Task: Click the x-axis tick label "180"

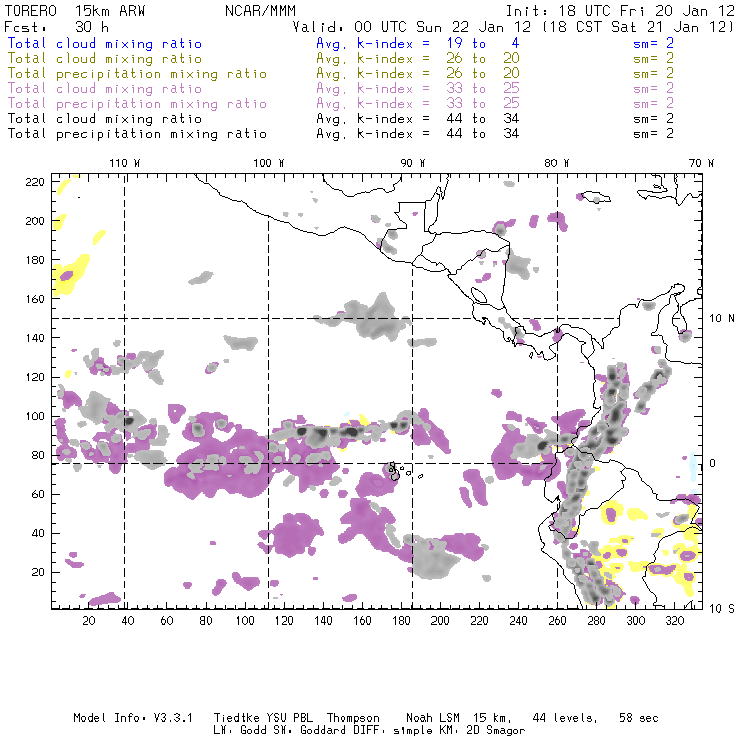Action: pos(401,621)
